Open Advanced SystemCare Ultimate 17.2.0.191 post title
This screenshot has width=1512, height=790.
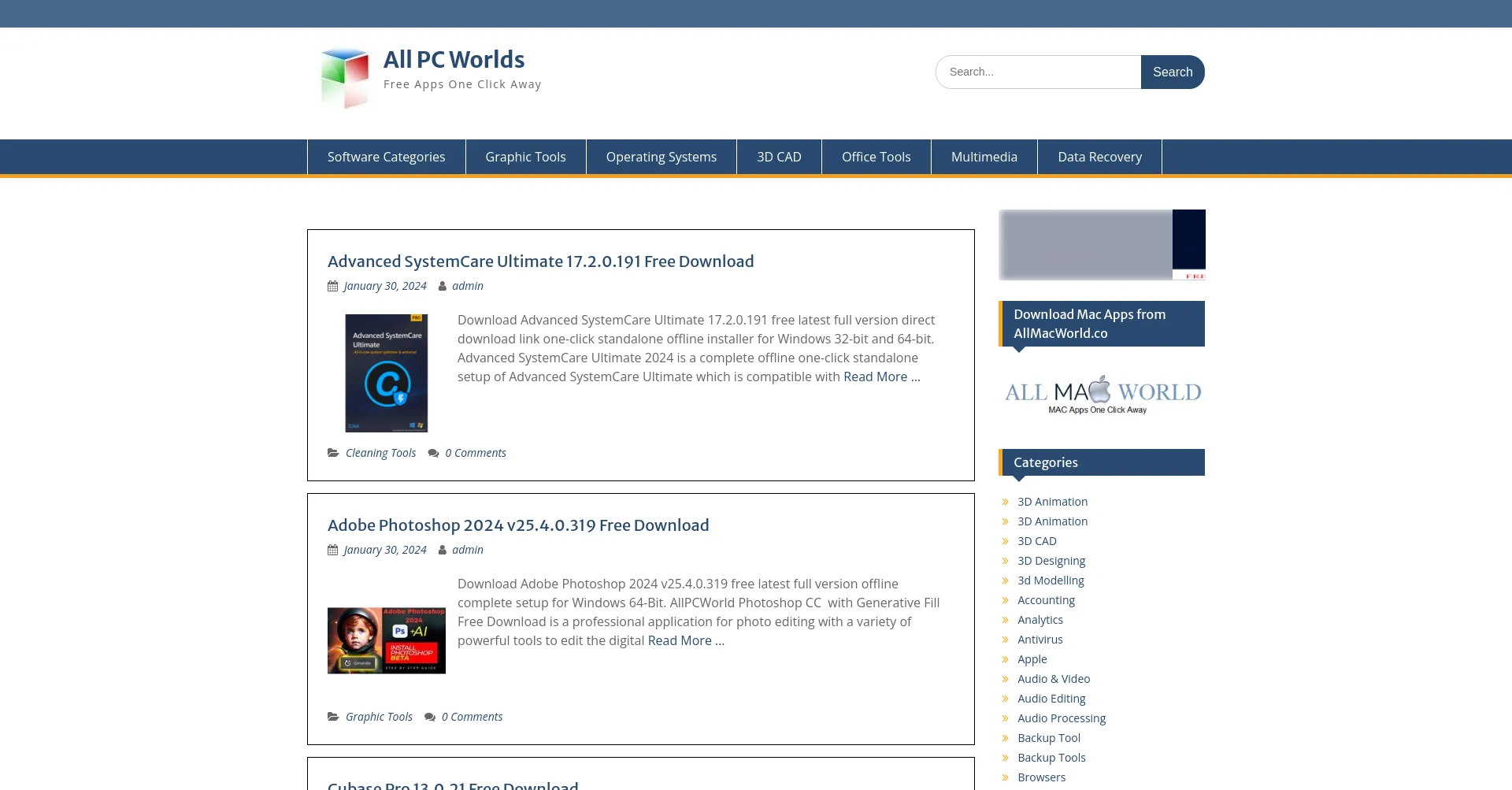tap(540, 261)
